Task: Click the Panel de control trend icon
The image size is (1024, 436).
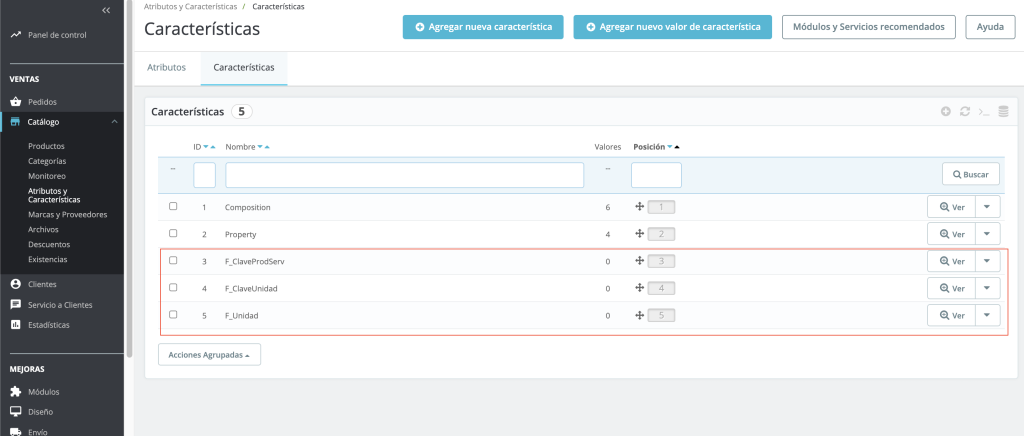Action: click(x=16, y=35)
